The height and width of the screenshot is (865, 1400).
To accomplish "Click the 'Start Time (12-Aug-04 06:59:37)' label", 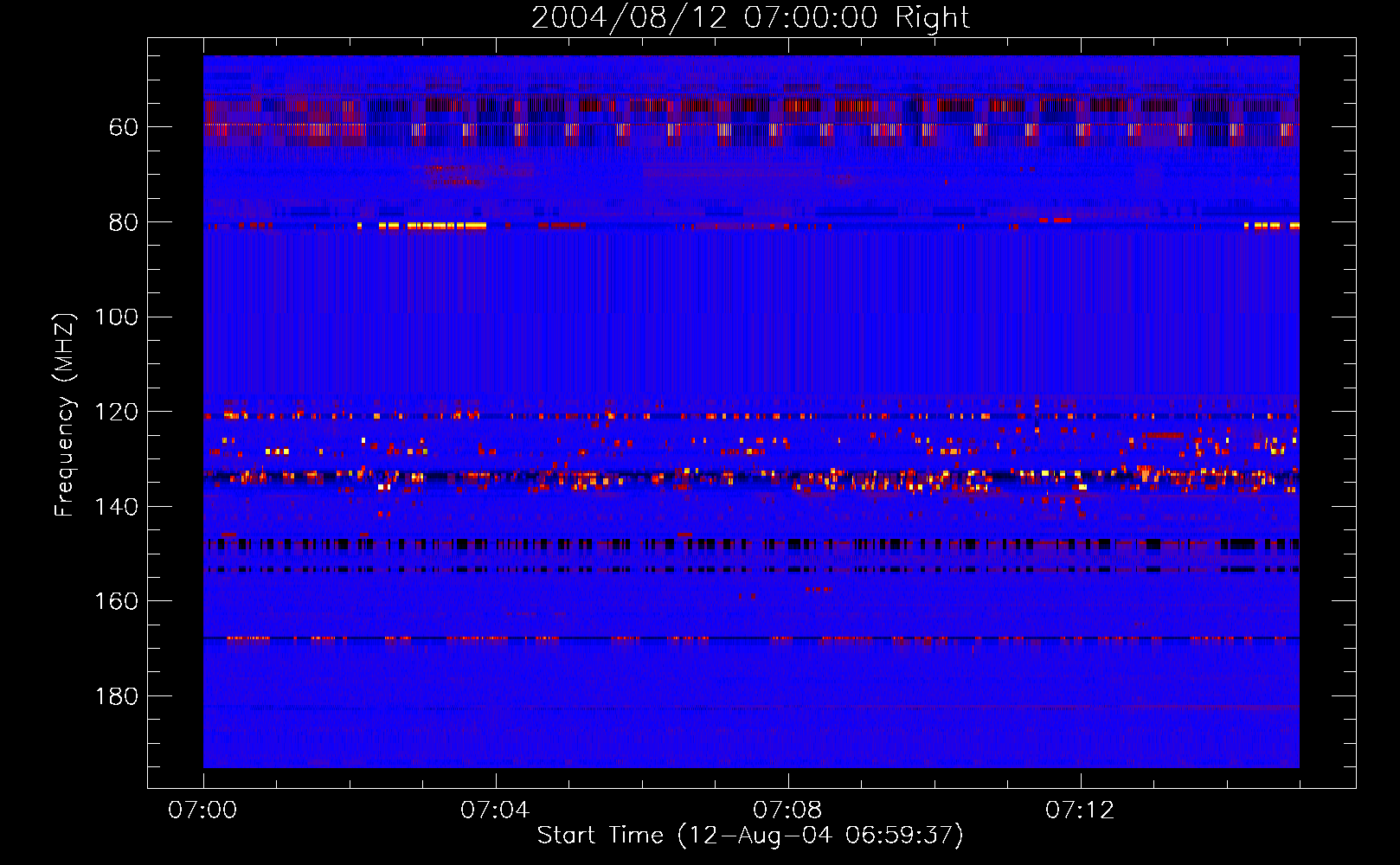I will (750, 836).
